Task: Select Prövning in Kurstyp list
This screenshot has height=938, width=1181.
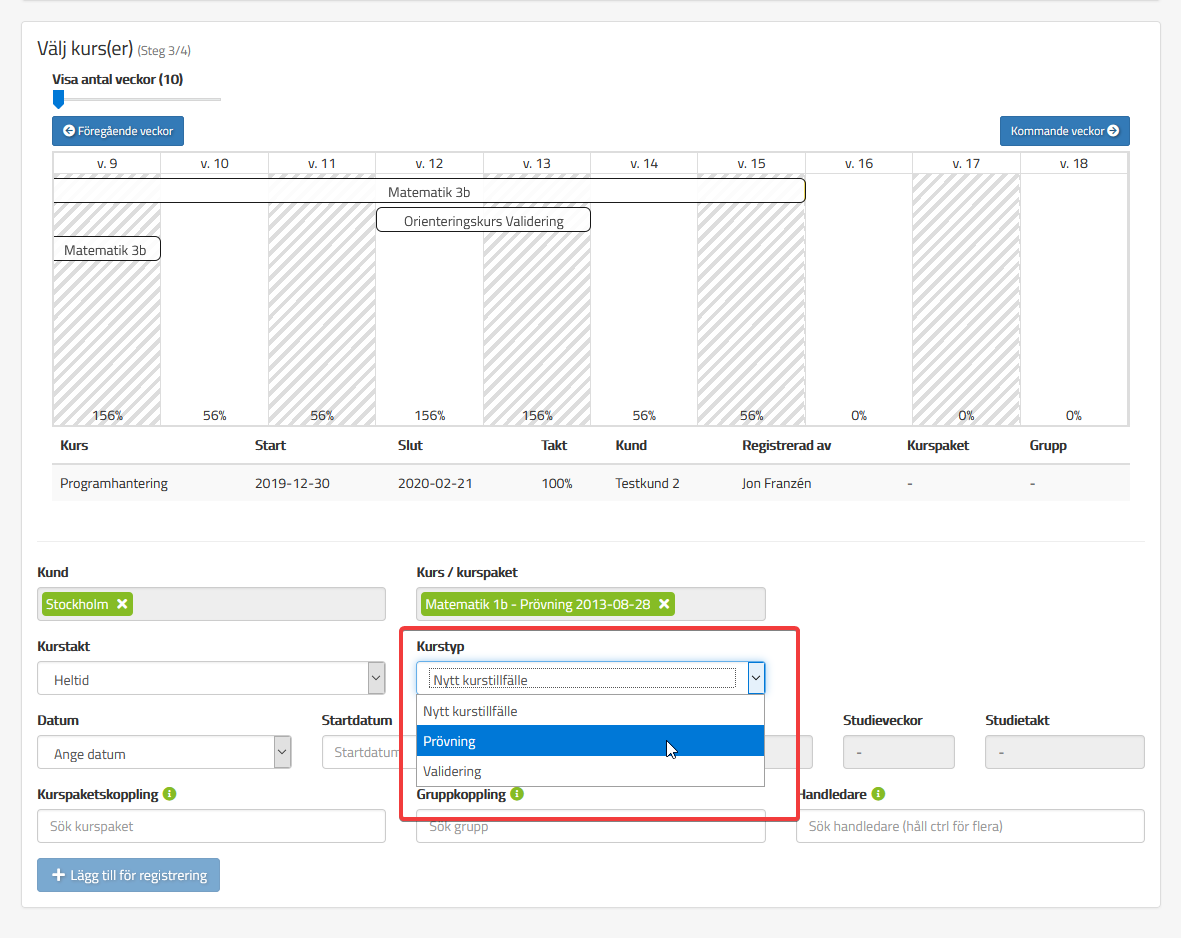Action: tap(590, 741)
